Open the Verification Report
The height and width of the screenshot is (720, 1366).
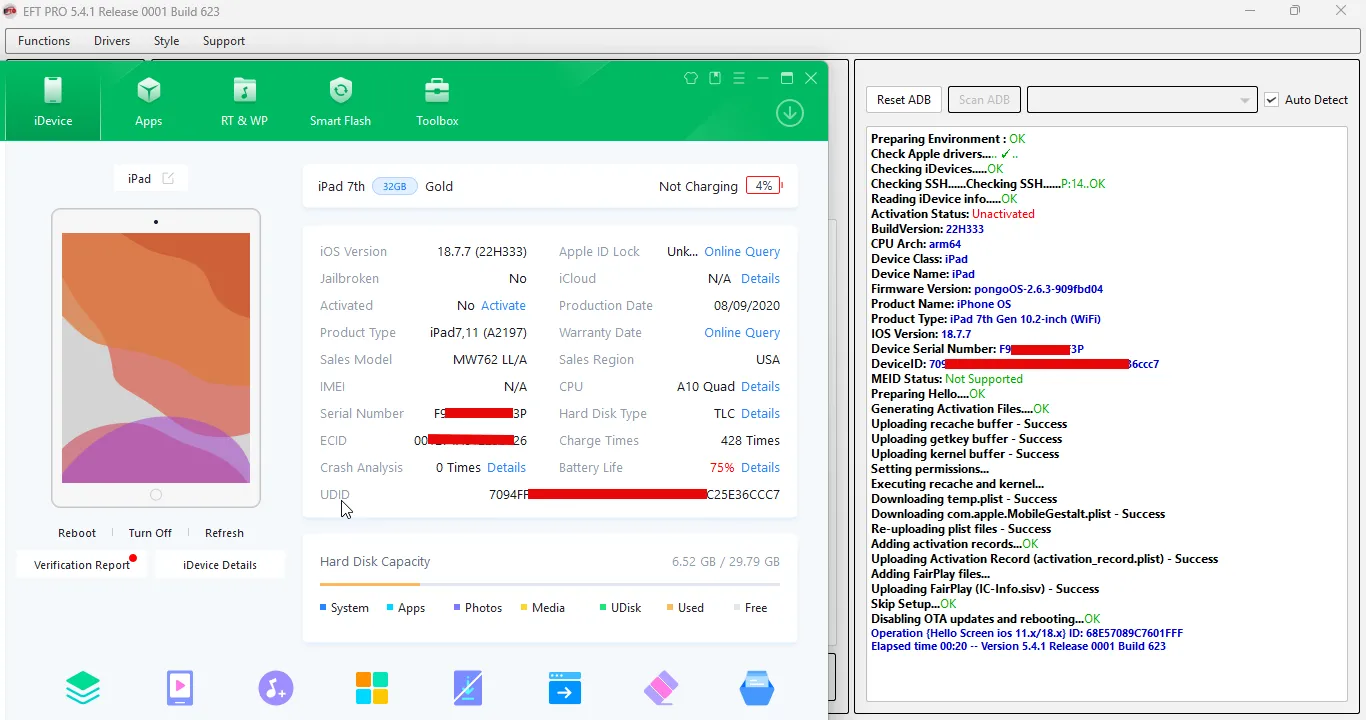(82, 565)
